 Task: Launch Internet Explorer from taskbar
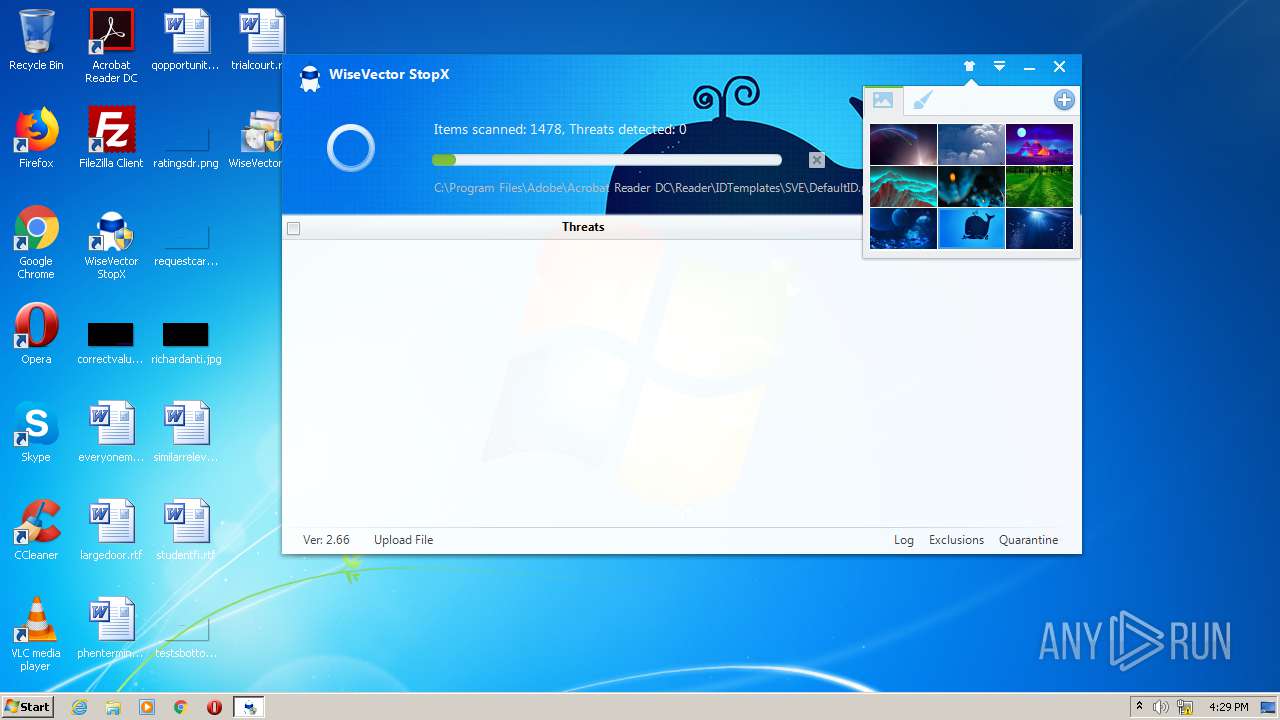(x=79, y=707)
